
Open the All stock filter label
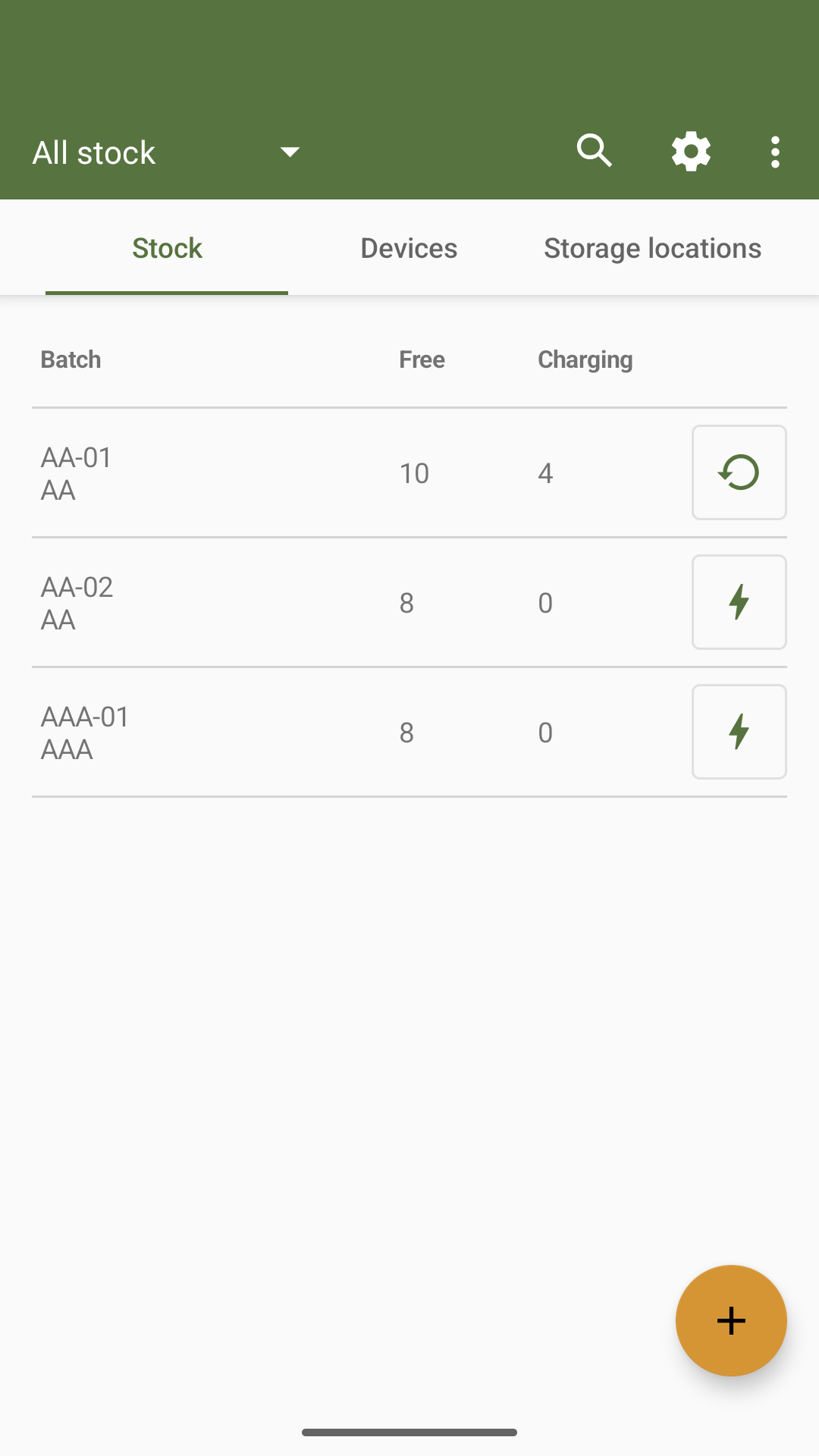click(x=93, y=152)
